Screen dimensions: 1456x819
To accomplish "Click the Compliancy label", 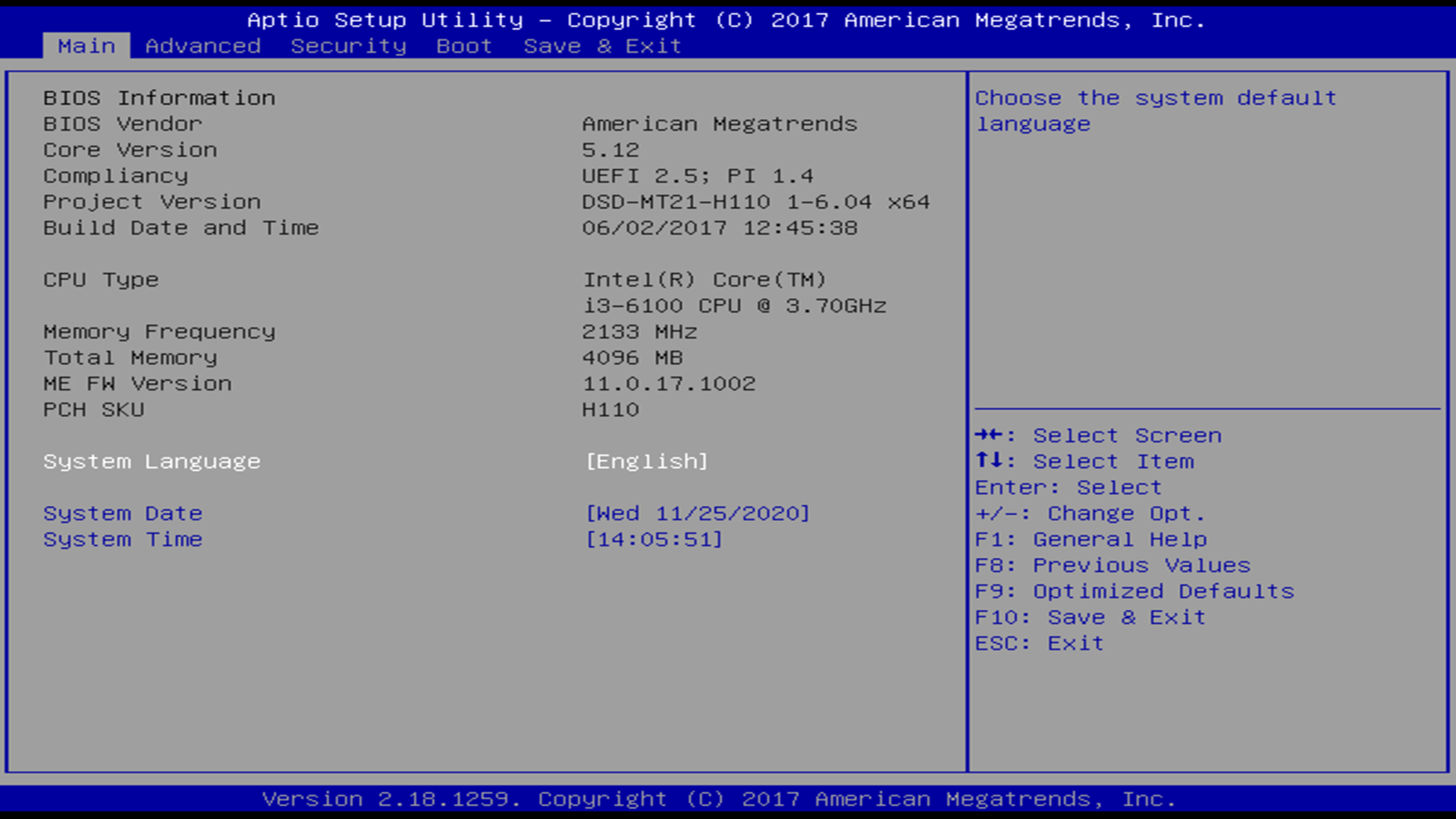I will (x=116, y=176).
